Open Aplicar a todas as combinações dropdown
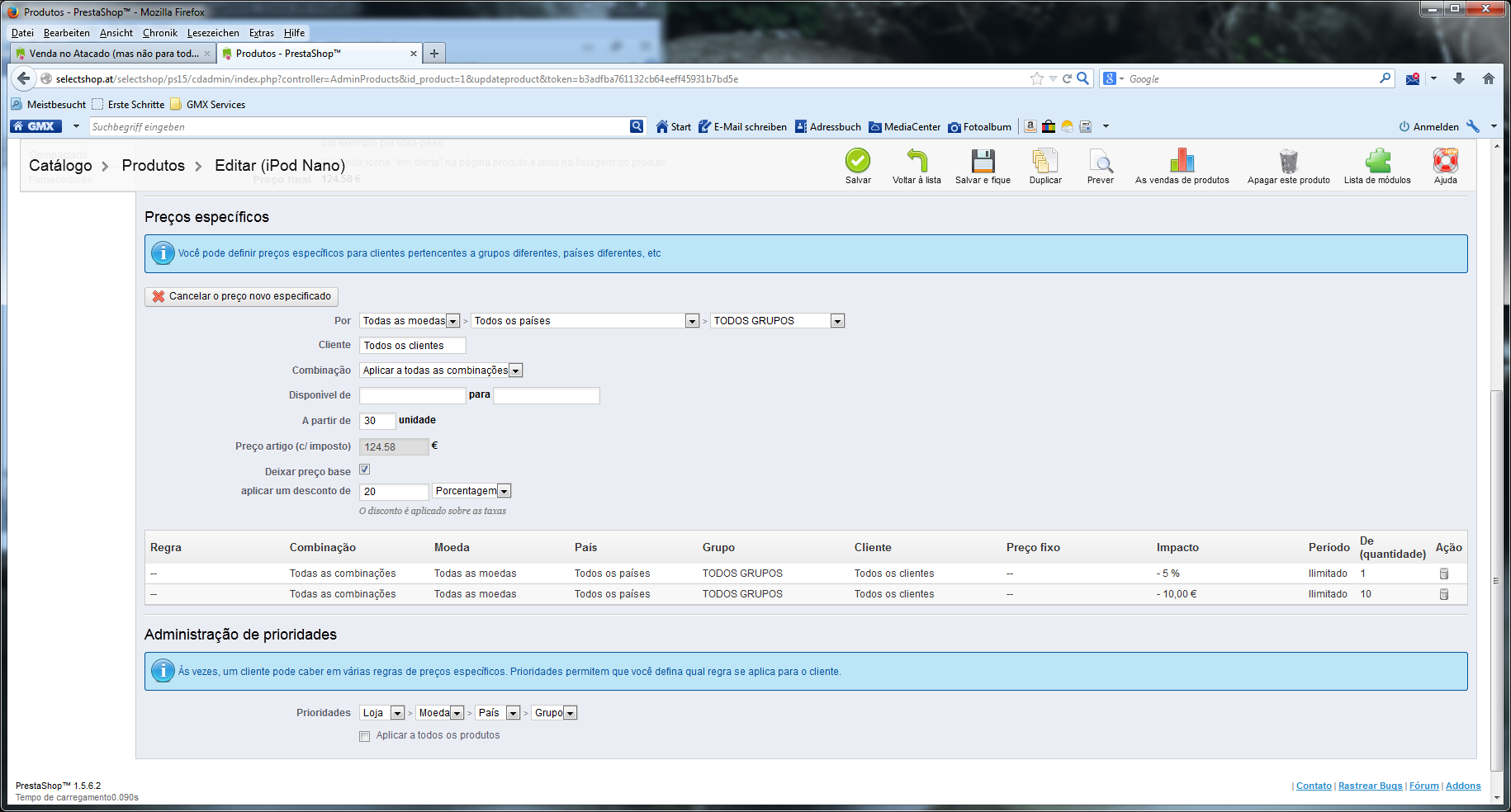1511x812 pixels. click(441, 371)
